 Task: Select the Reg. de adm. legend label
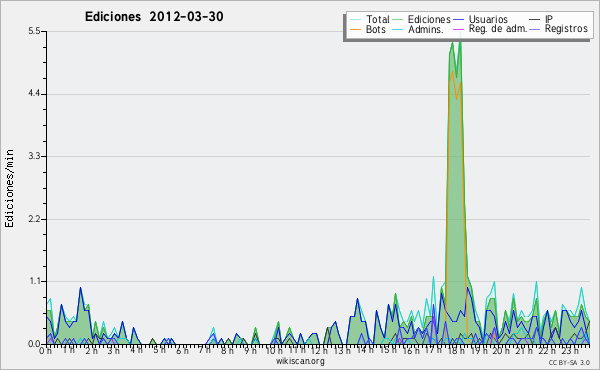[x=498, y=29]
